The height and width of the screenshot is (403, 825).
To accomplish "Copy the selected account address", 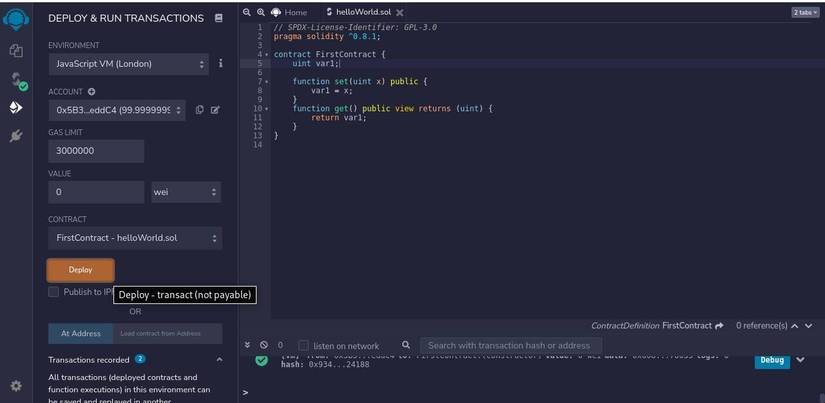I will click(199, 110).
